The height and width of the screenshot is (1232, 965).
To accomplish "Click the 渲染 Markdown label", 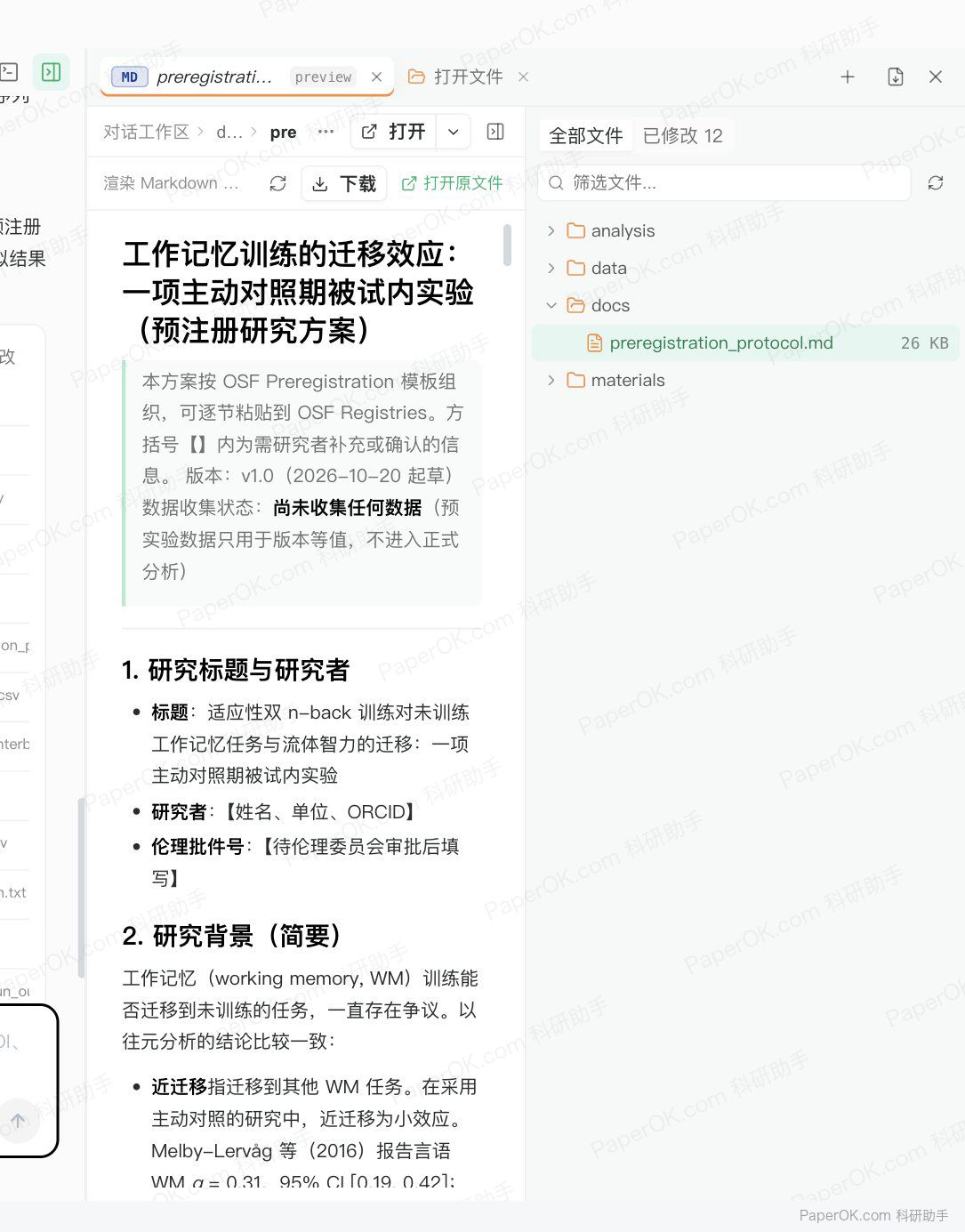I will 171,183.
